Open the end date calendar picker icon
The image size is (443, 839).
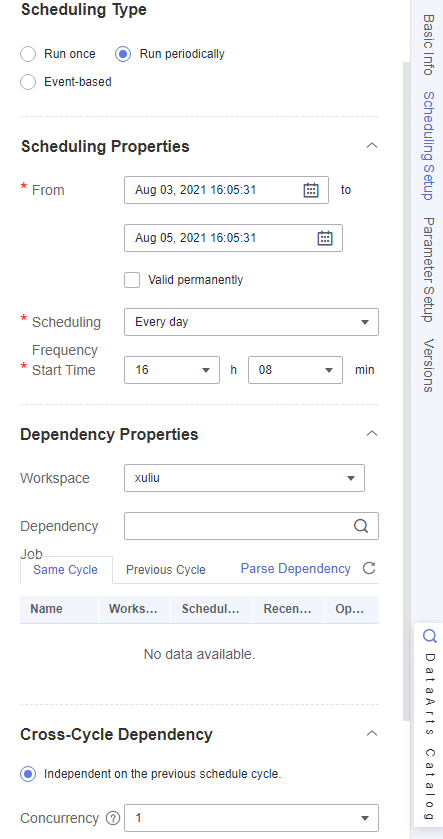tap(325, 238)
